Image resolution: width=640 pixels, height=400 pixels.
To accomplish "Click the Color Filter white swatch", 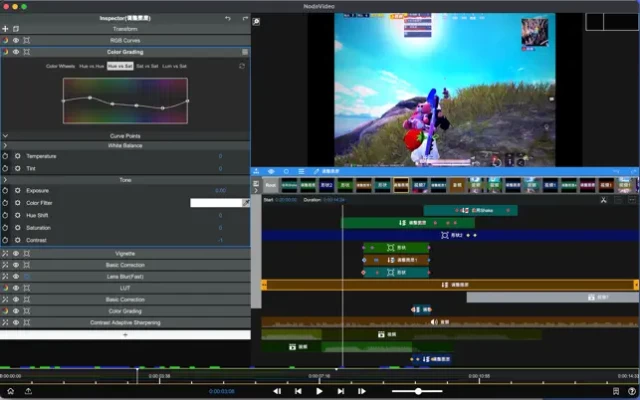I will 215,203.
